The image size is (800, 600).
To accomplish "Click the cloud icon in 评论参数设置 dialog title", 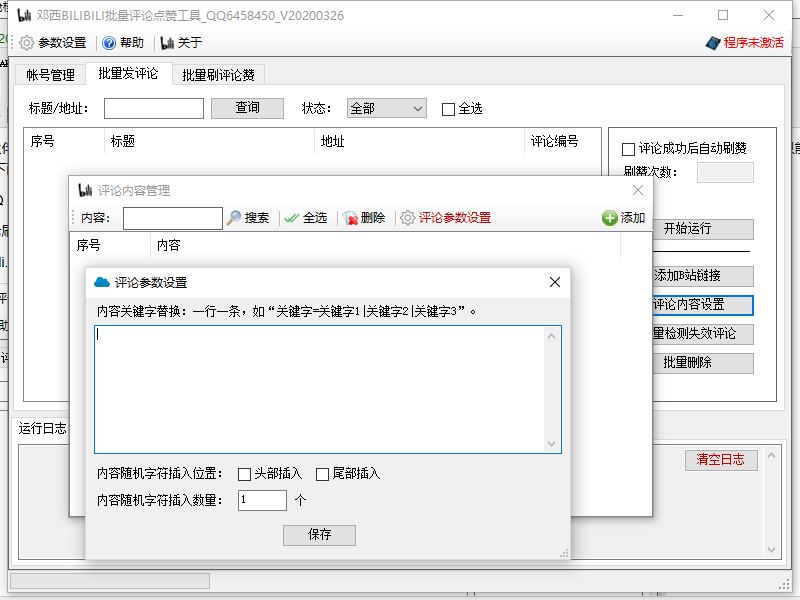I will [102, 282].
